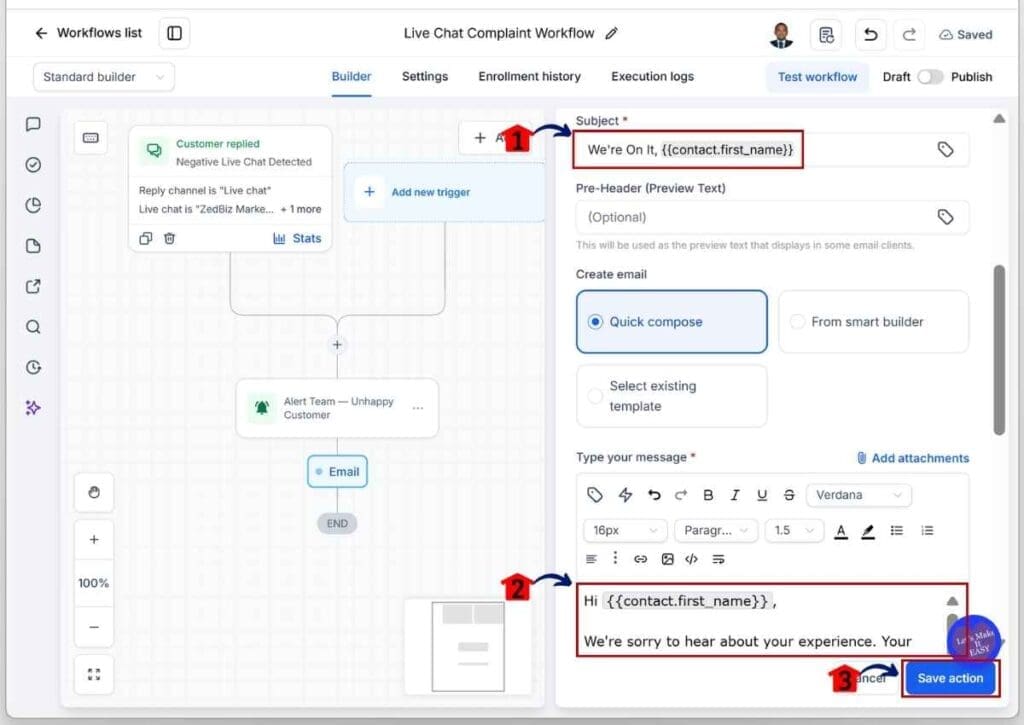This screenshot has height=725, width=1024.
Task: Open Paragraph style dropdown
Action: pos(716,530)
